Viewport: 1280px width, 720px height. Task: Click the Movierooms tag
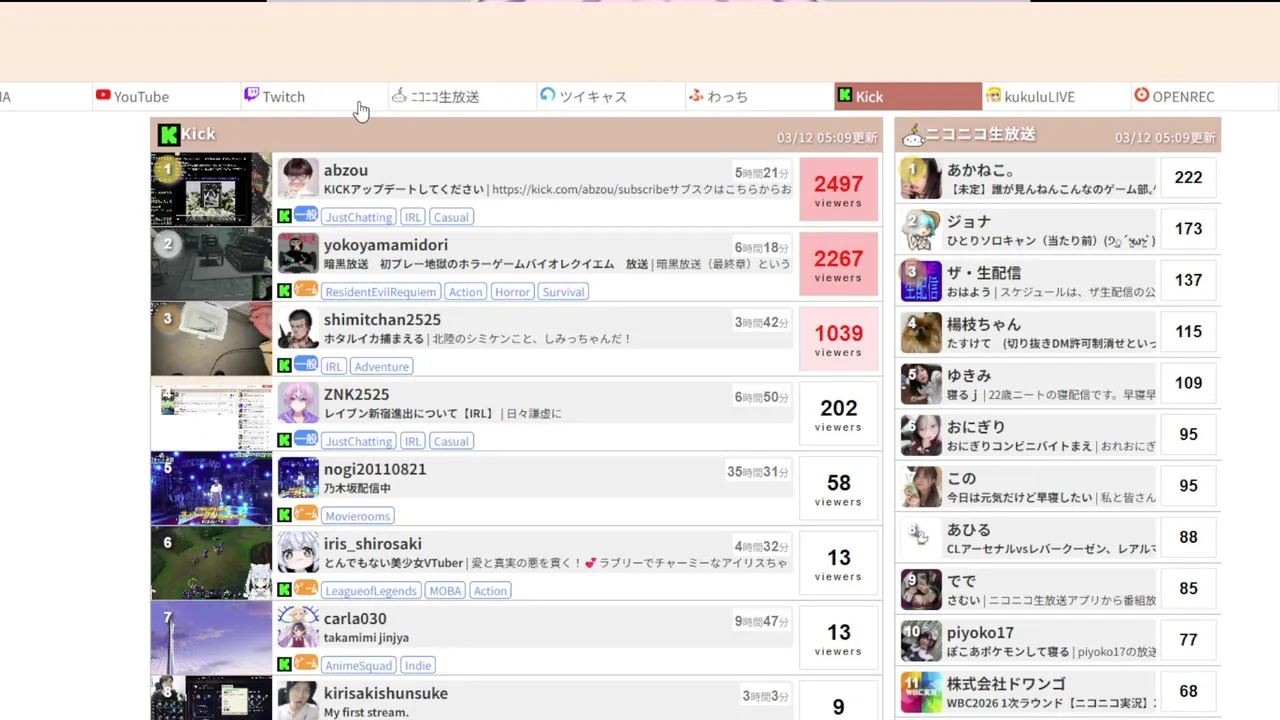[x=358, y=516]
